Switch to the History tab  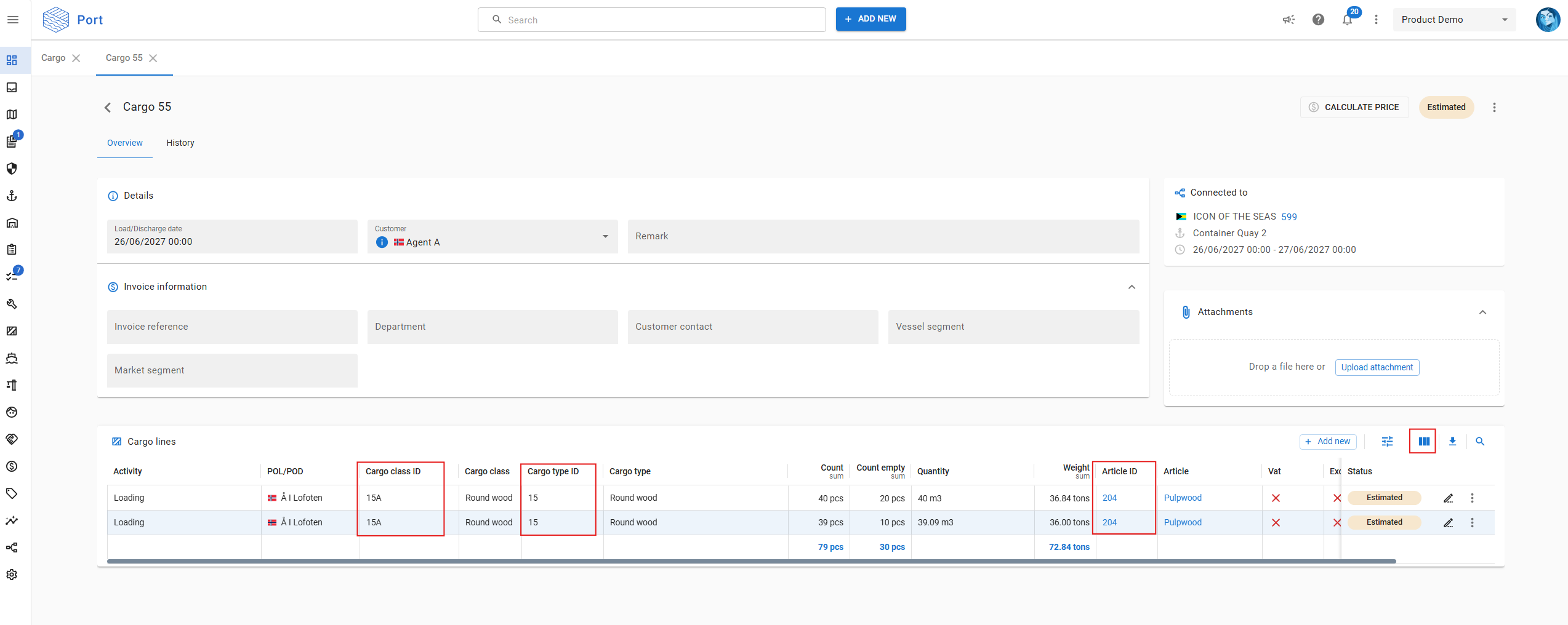(180, 143)
